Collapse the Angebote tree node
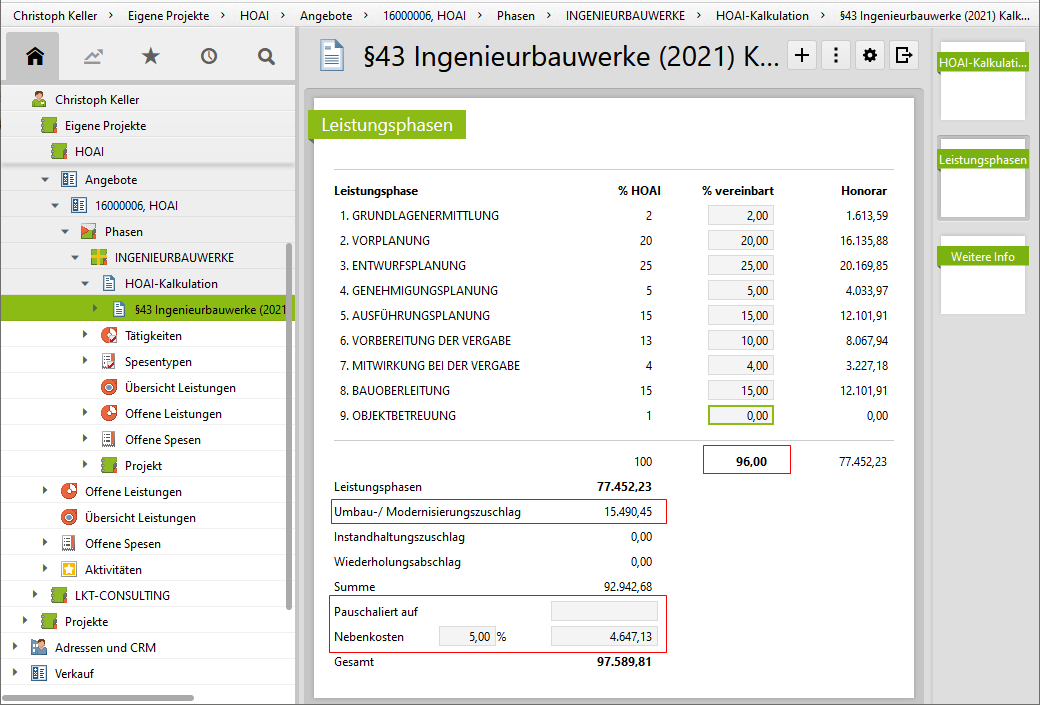1040x705 pixels. [45, 180]
